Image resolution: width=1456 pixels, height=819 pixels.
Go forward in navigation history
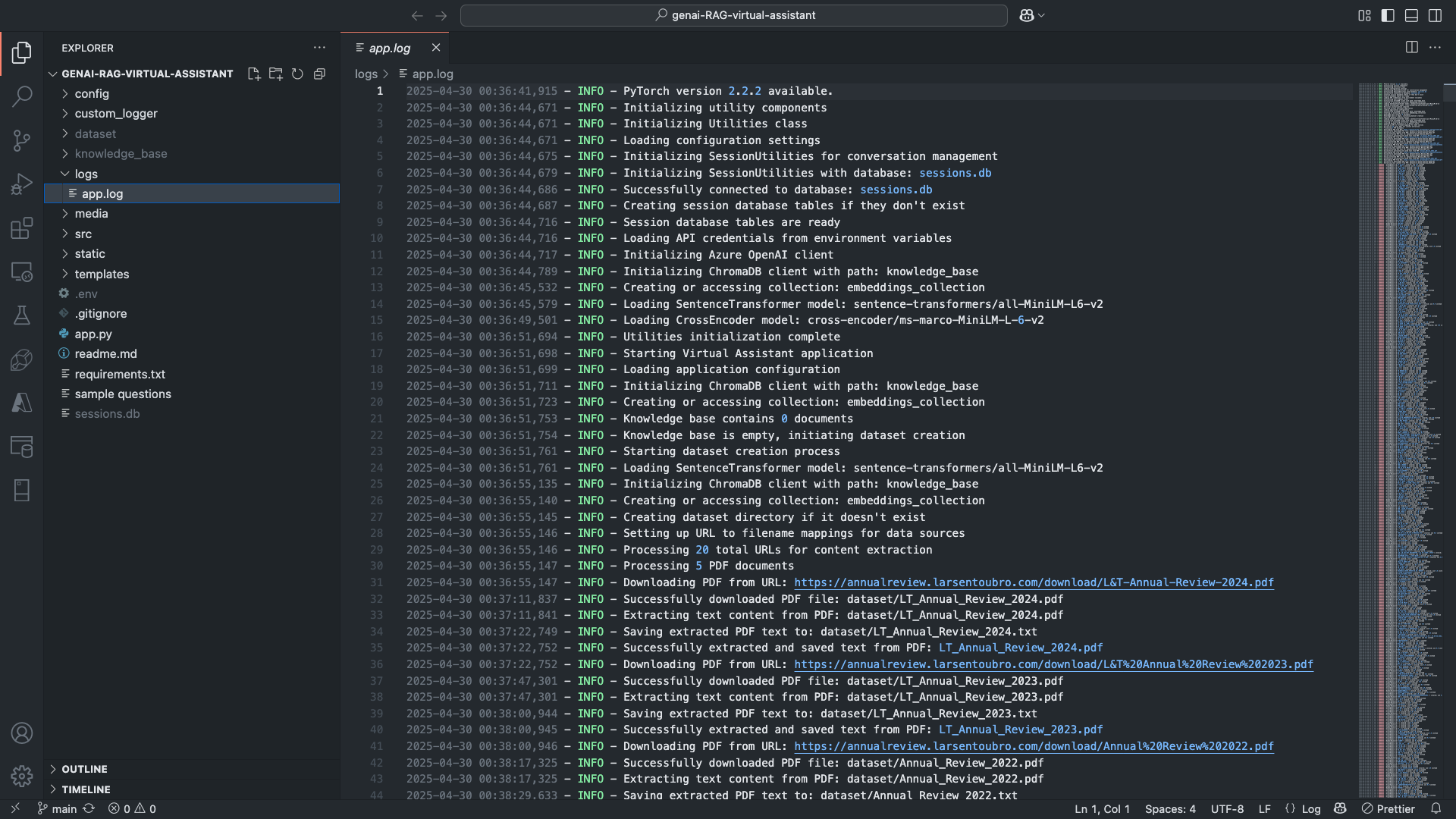(441, 15)
